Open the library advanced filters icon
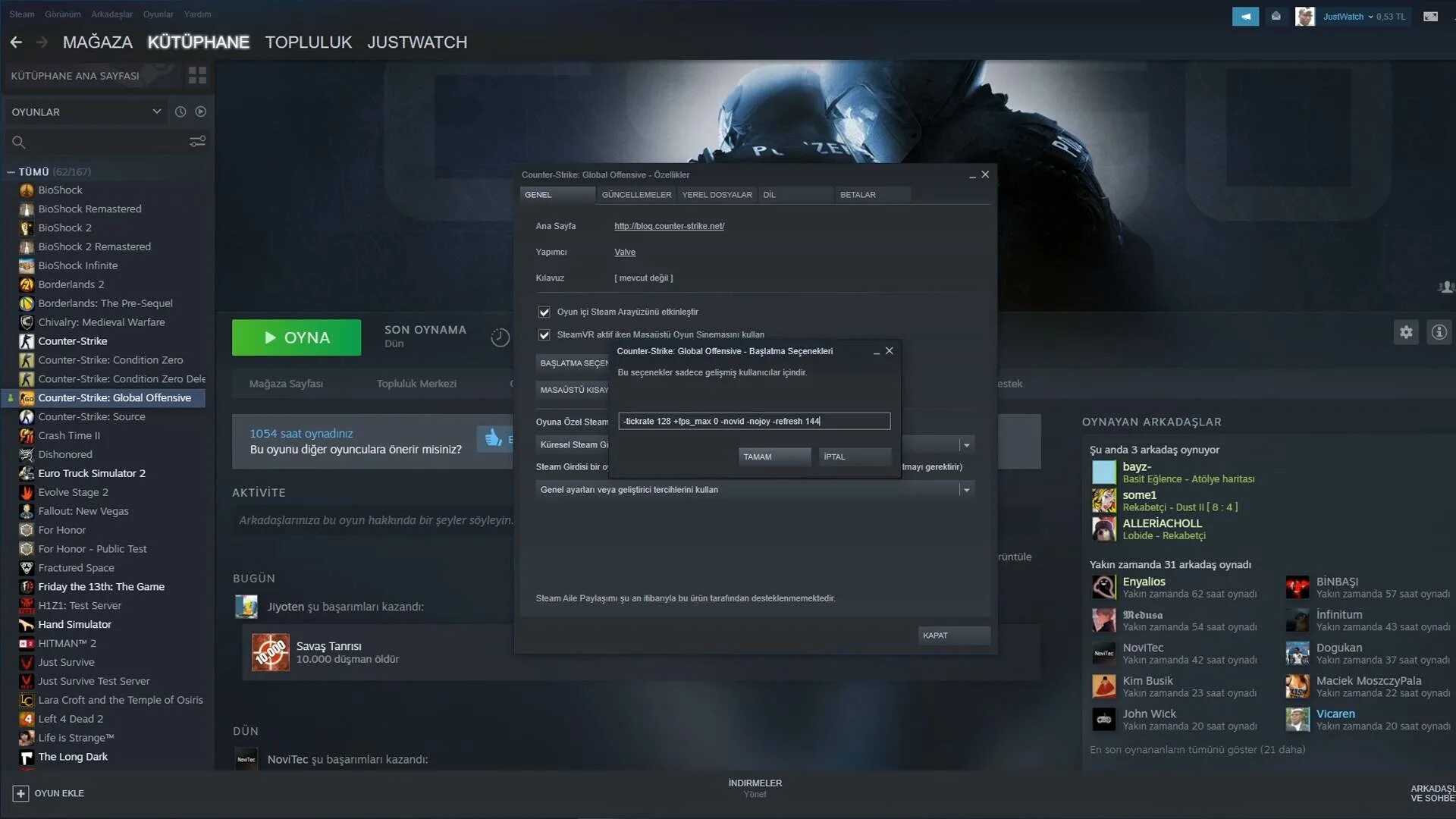The image size is (1456, 819). 197,142
